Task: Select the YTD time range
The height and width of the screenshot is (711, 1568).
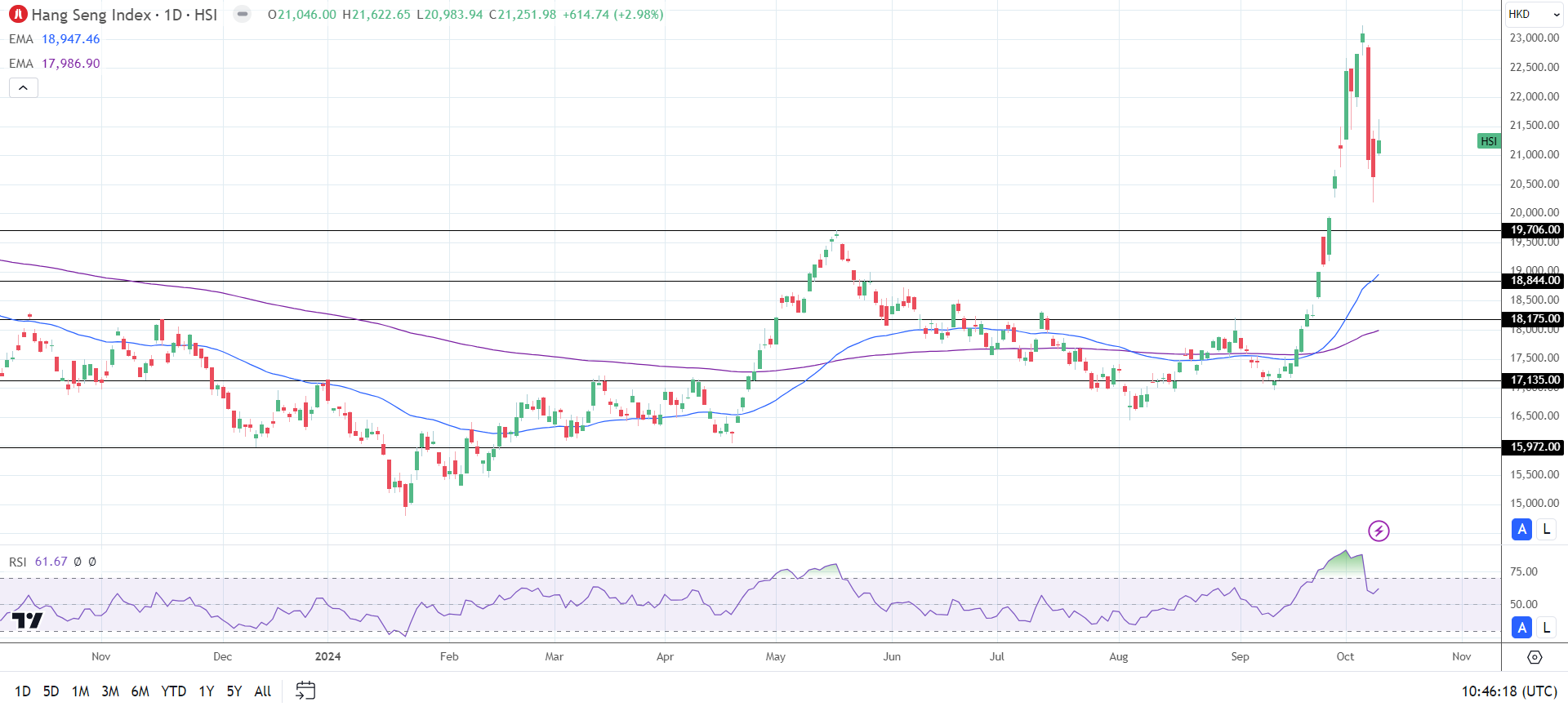Action: [174, 691]
